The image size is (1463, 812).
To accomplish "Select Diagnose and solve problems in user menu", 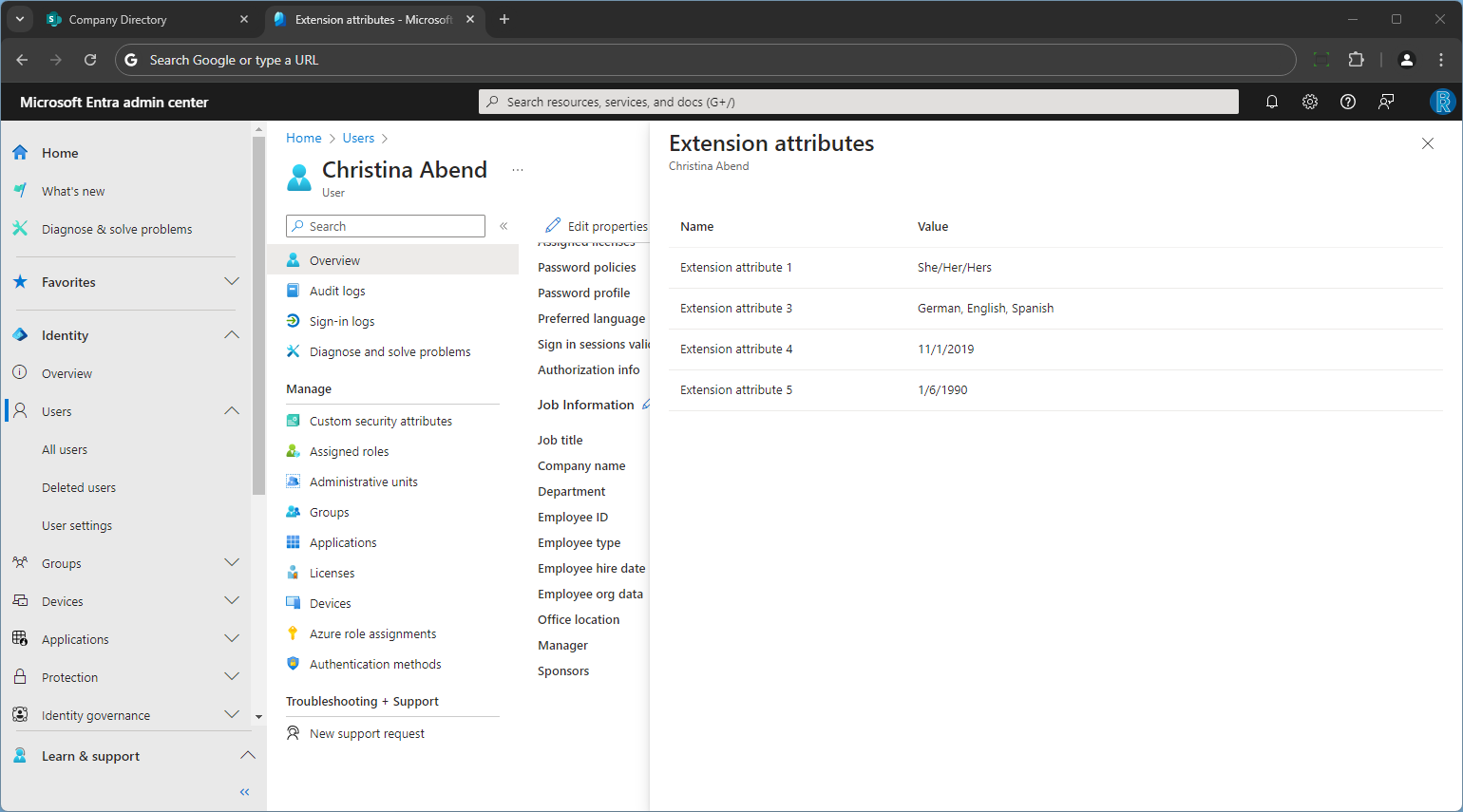I will click(392, 351).
